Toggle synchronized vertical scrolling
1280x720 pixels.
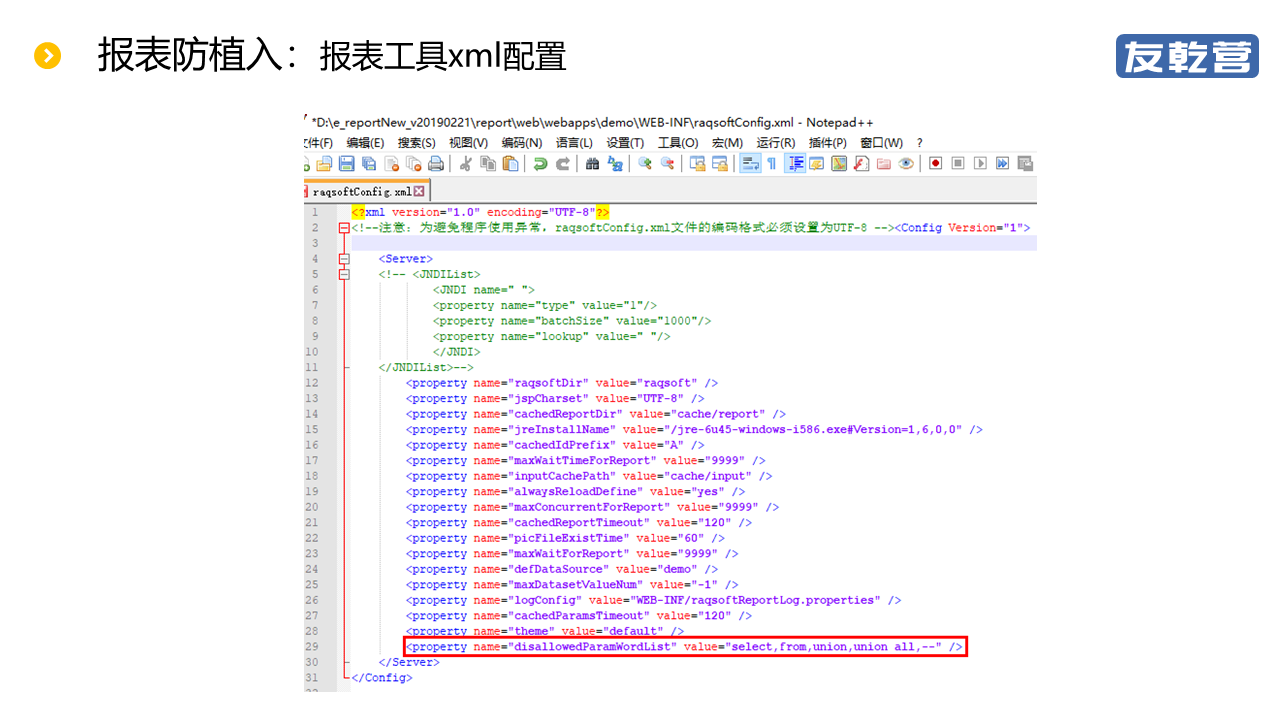(698, 164)
